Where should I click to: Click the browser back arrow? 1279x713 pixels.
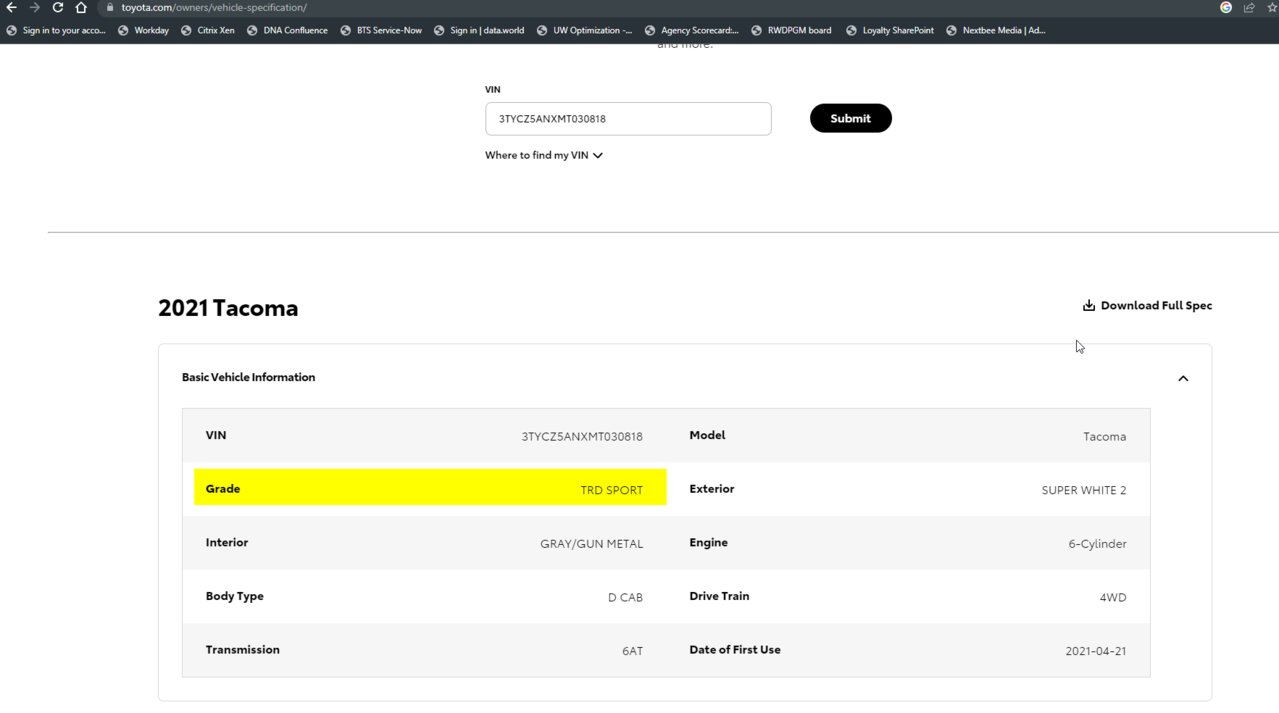tap(11, 7)
